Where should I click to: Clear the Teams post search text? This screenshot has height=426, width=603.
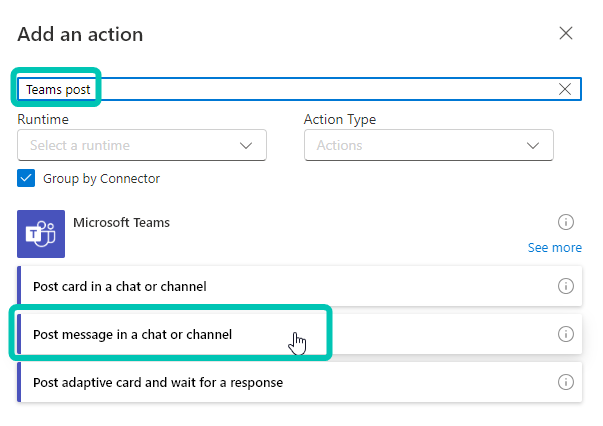click(x=565, y=89)
